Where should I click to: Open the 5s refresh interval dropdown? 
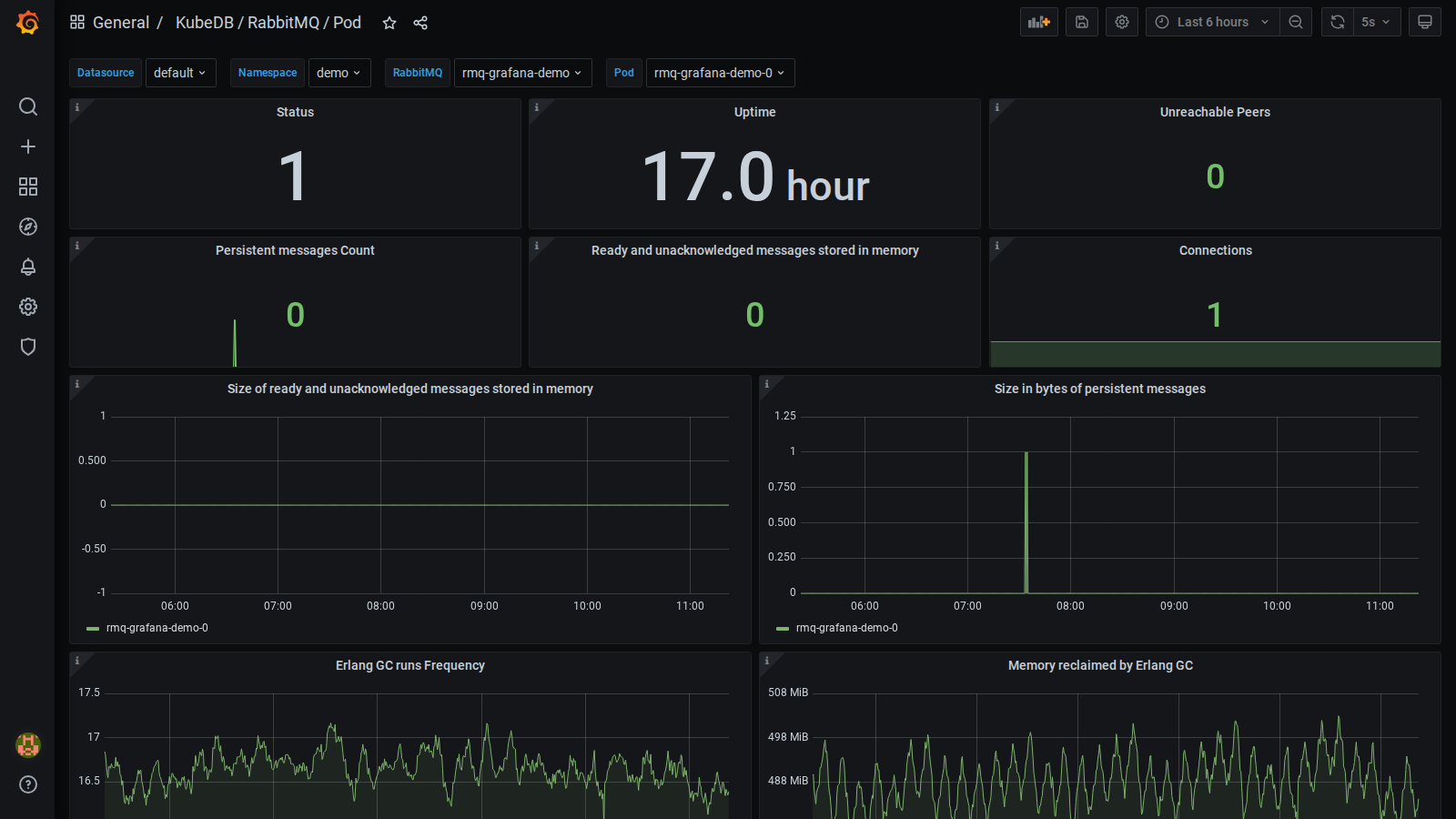(x=1376, y=22)
